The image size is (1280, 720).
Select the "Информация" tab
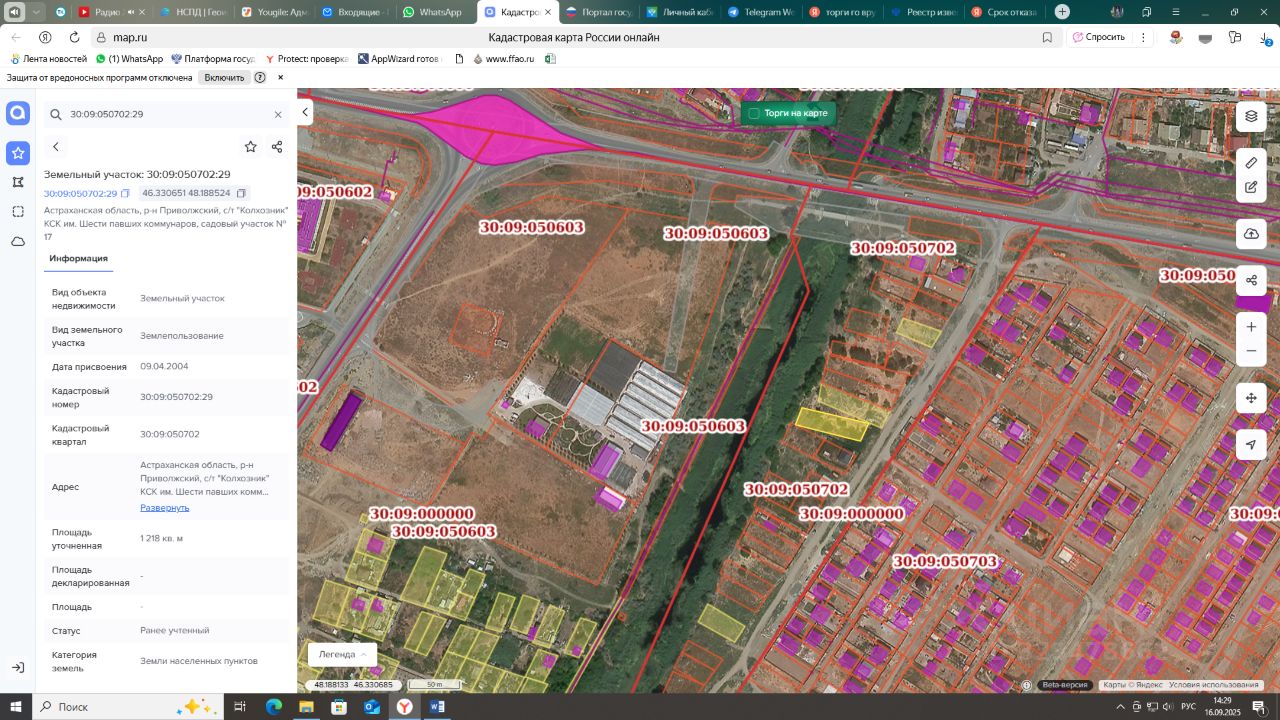[78, 258]
